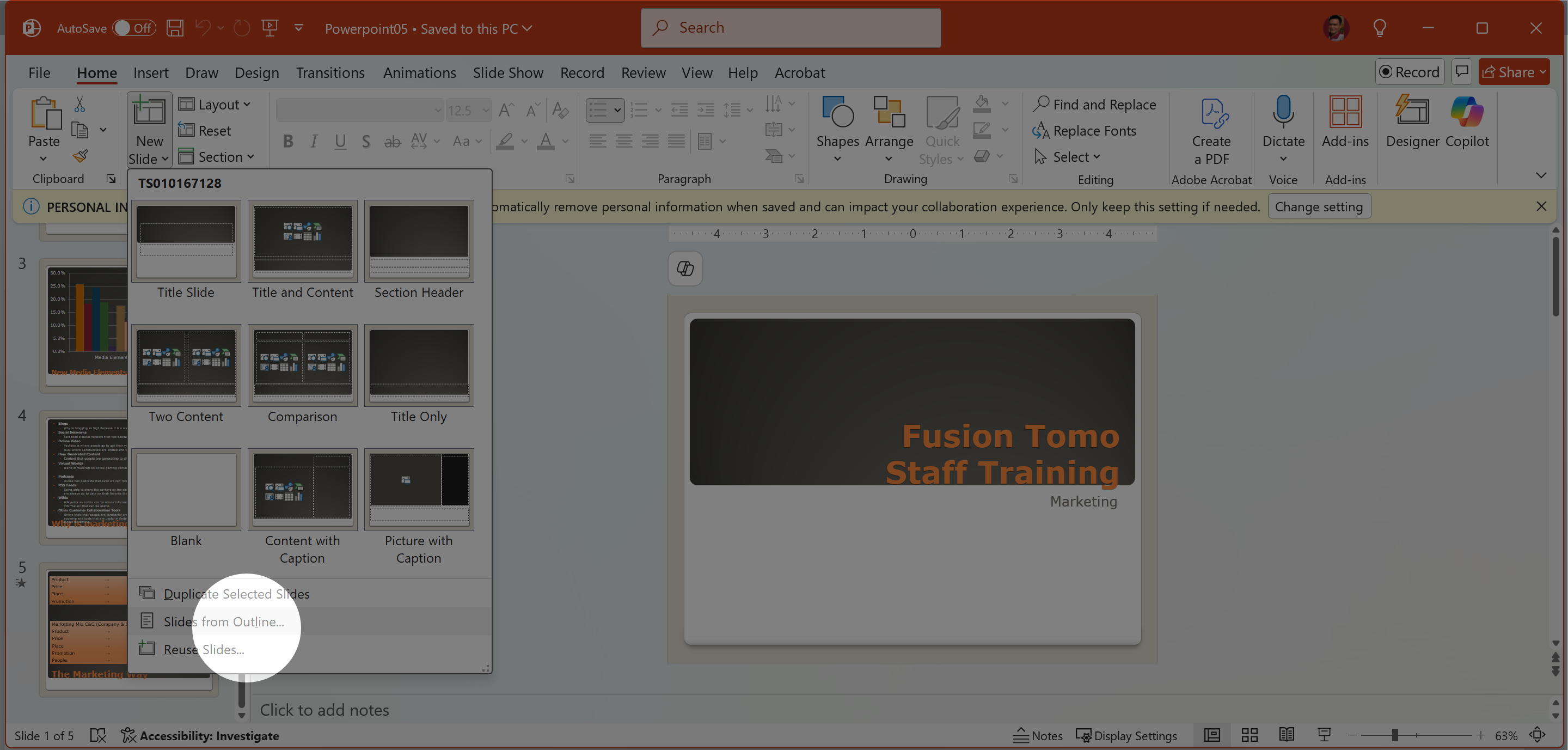The image size is (1568, 750).
Task: Click the Save icon in title bar
Action: (x=175, y=28)
